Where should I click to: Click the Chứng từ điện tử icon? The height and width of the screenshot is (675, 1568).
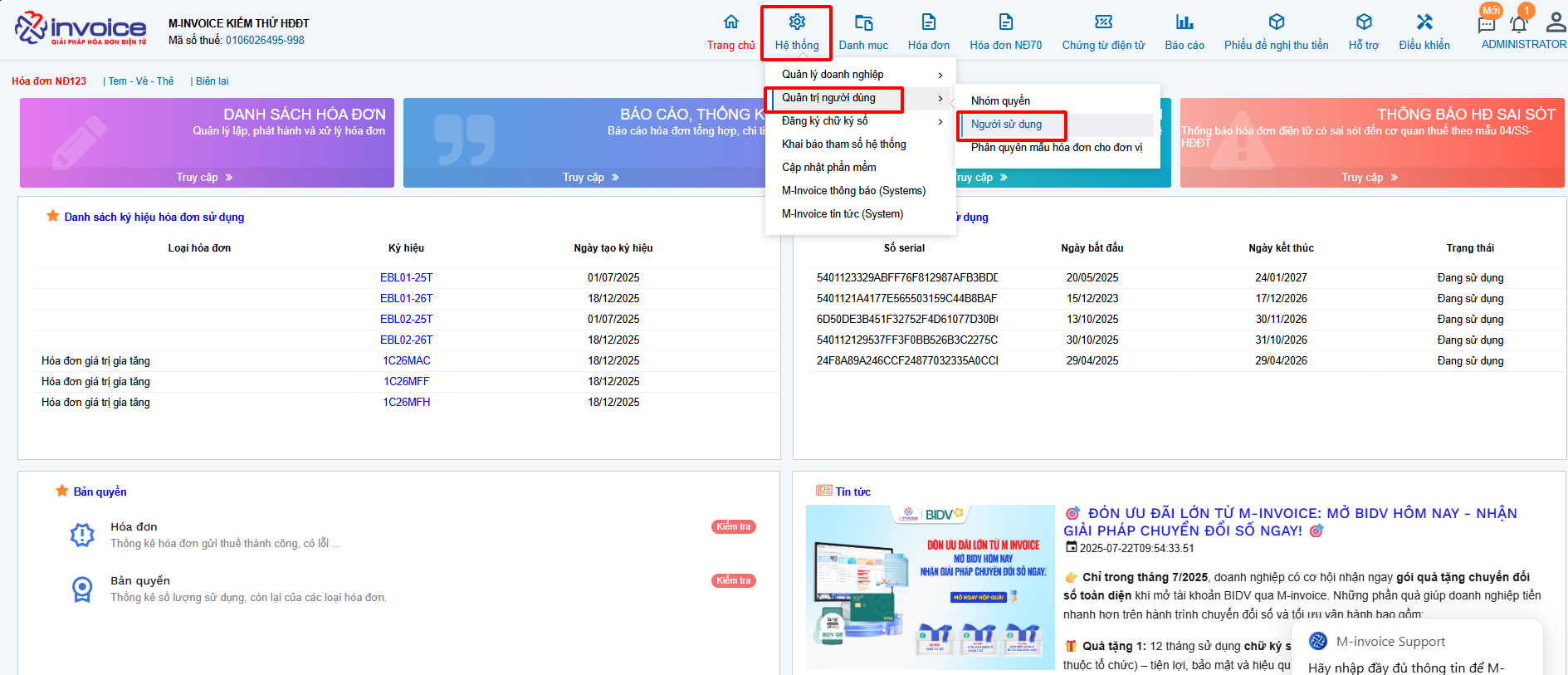[x=1103, y=22]
